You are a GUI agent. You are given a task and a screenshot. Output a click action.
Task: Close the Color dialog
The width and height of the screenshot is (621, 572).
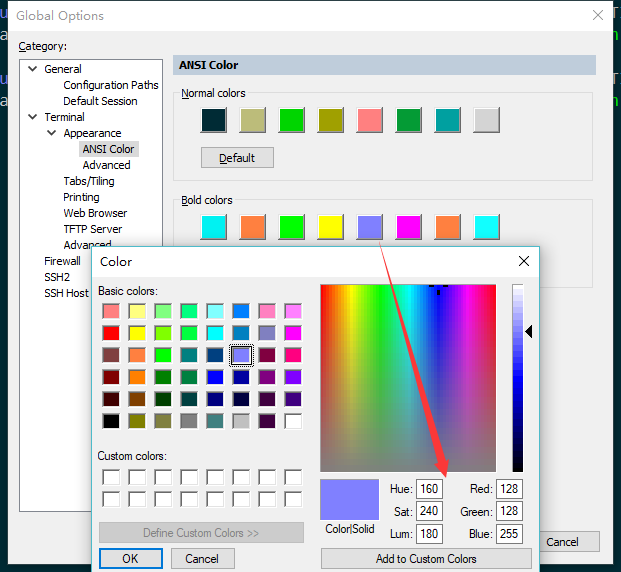524,261
